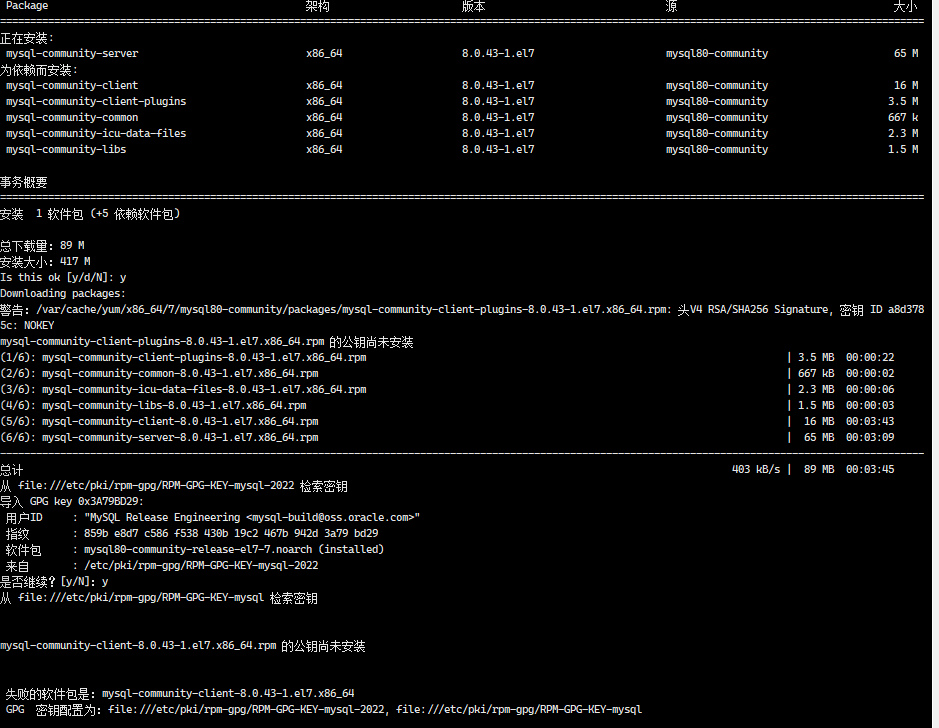939x728 pixels.
Task: Click the '总计' total label
Action: click(x=12, y=470)
